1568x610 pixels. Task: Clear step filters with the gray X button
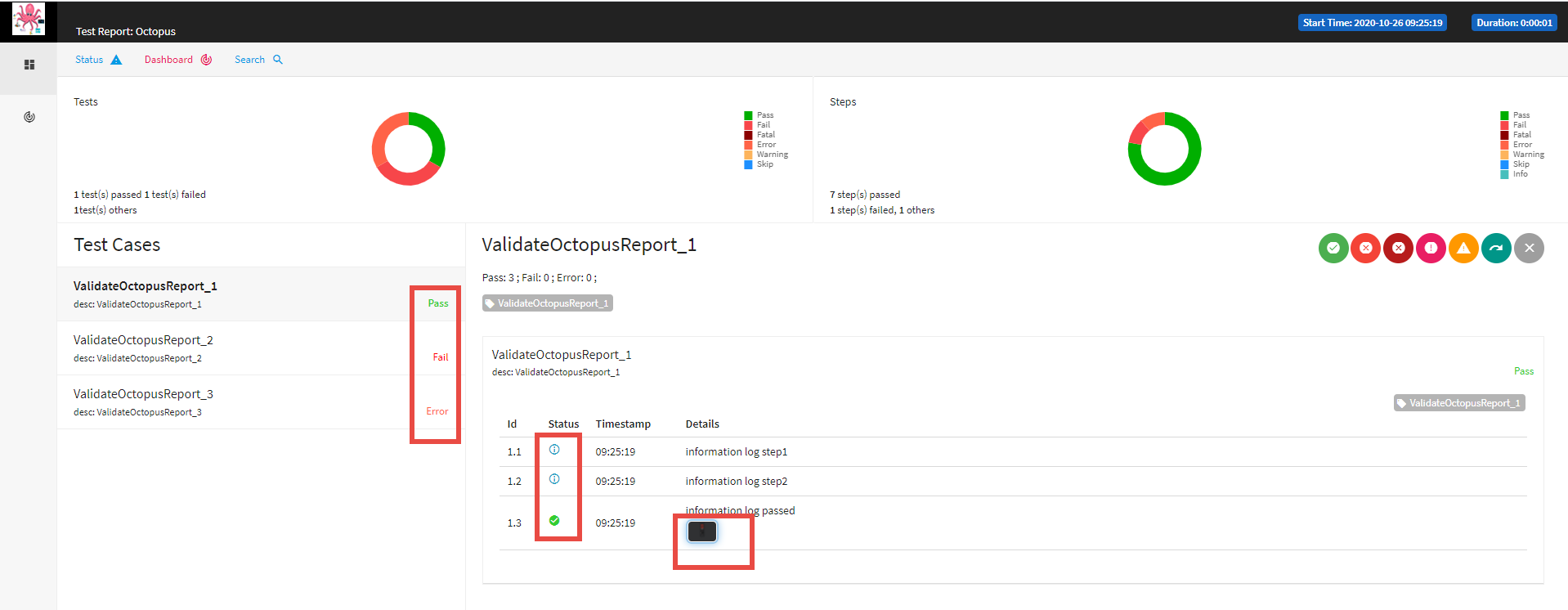[1530, 248]
